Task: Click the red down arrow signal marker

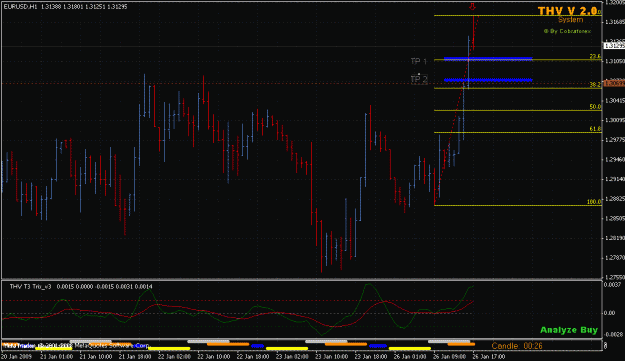Action: (x=472, y=6)
